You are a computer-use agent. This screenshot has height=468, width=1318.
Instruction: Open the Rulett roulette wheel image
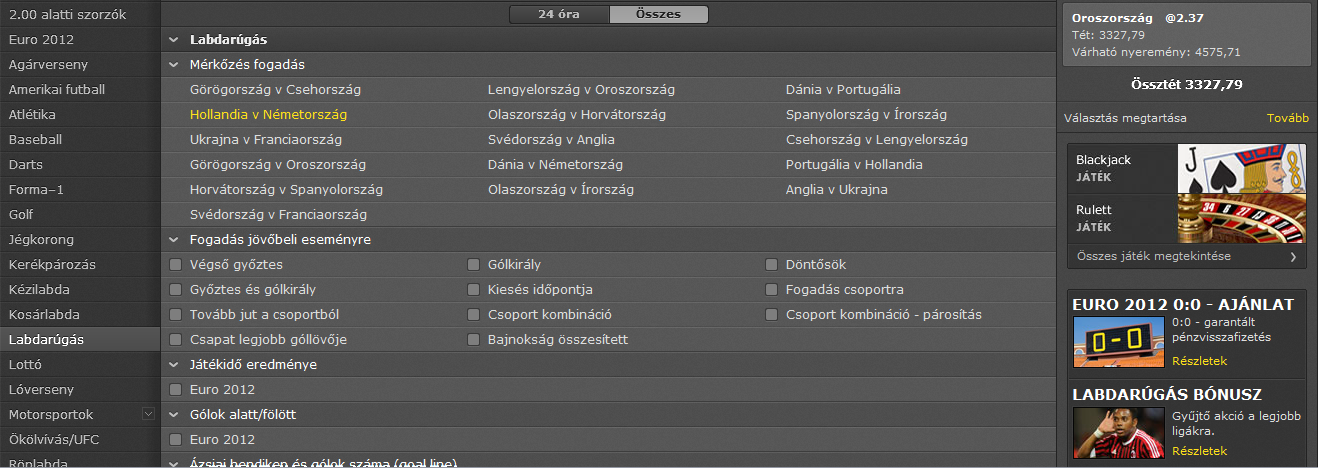click(x=1242, y=217)
